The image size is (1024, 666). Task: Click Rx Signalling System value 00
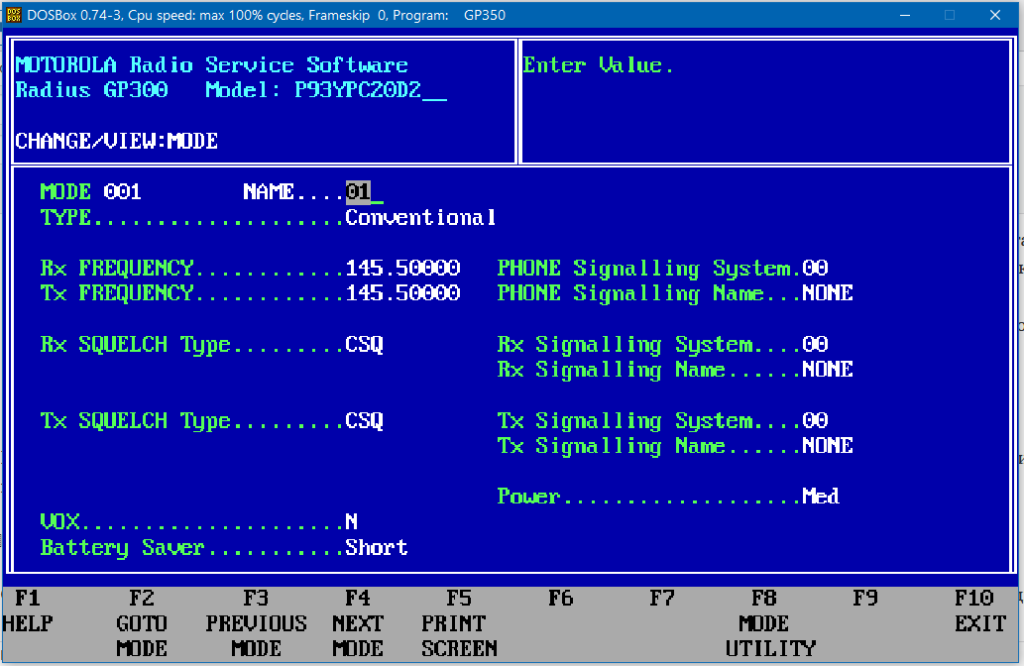(x=815, y=344)
